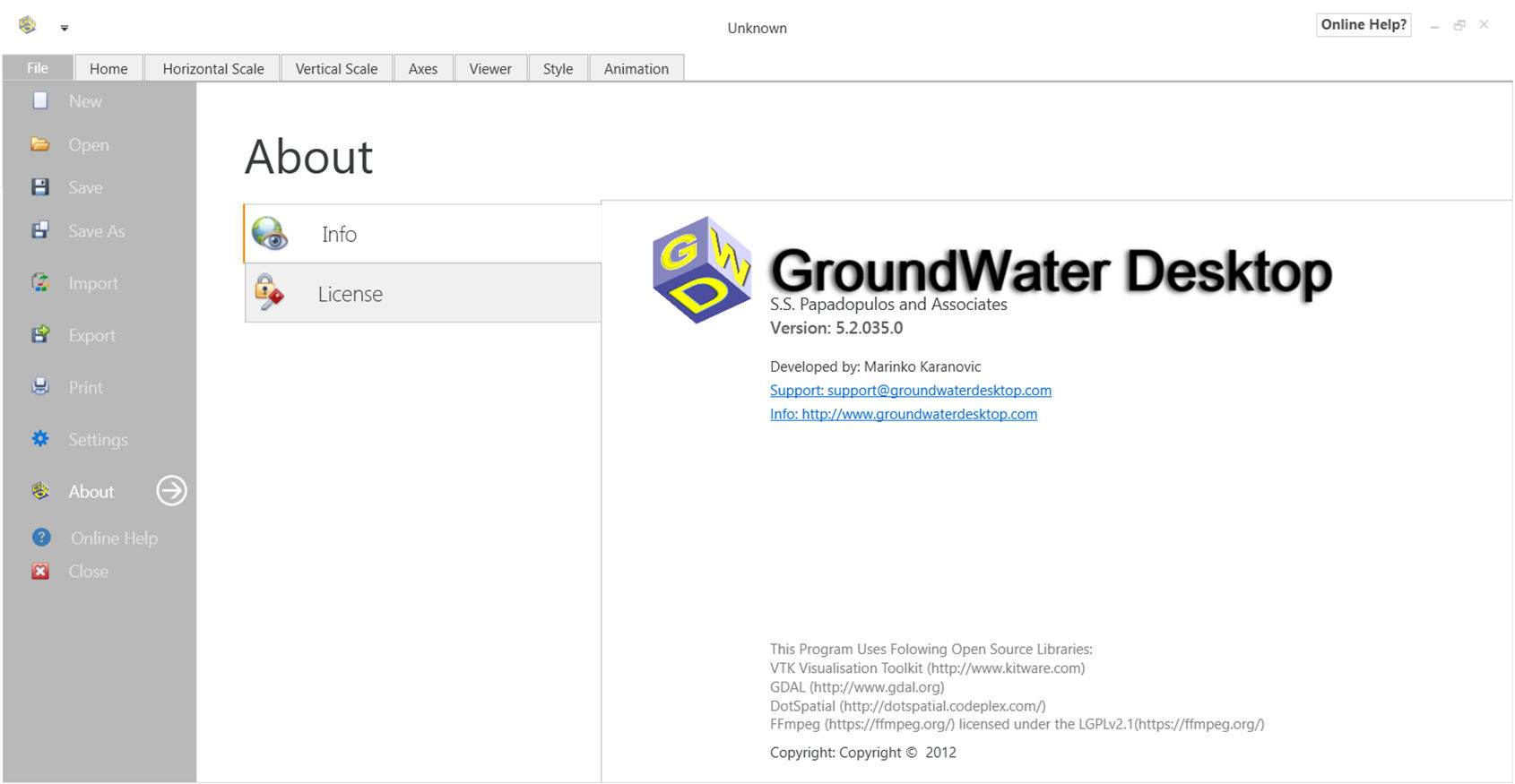The width and height of the screenshot is (1515, 784).
Task: Switch to the Animation tab
Action: (636, 68)
